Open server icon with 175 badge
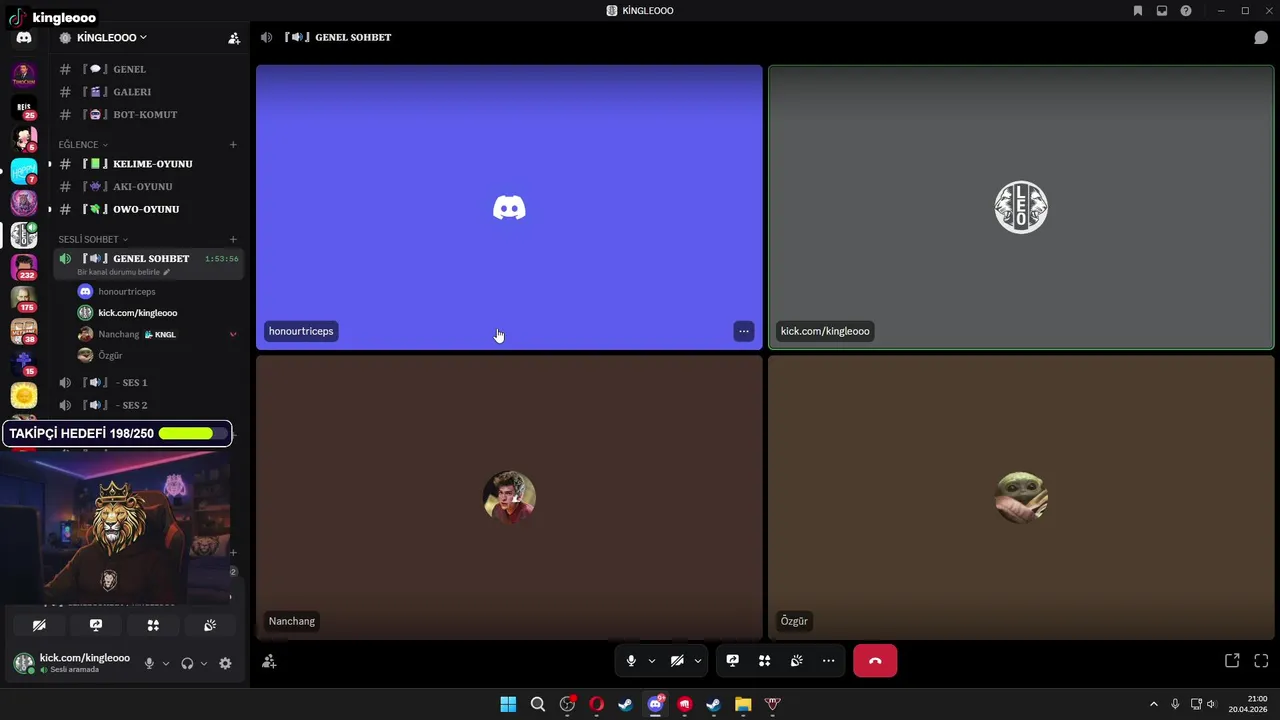The height and width of the screenshot is (720, 1280). (24, 299)
